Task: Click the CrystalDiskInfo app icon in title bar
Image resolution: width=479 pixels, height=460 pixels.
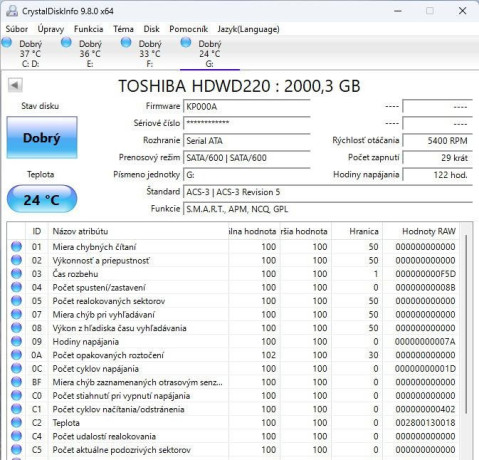Action: 12,11
